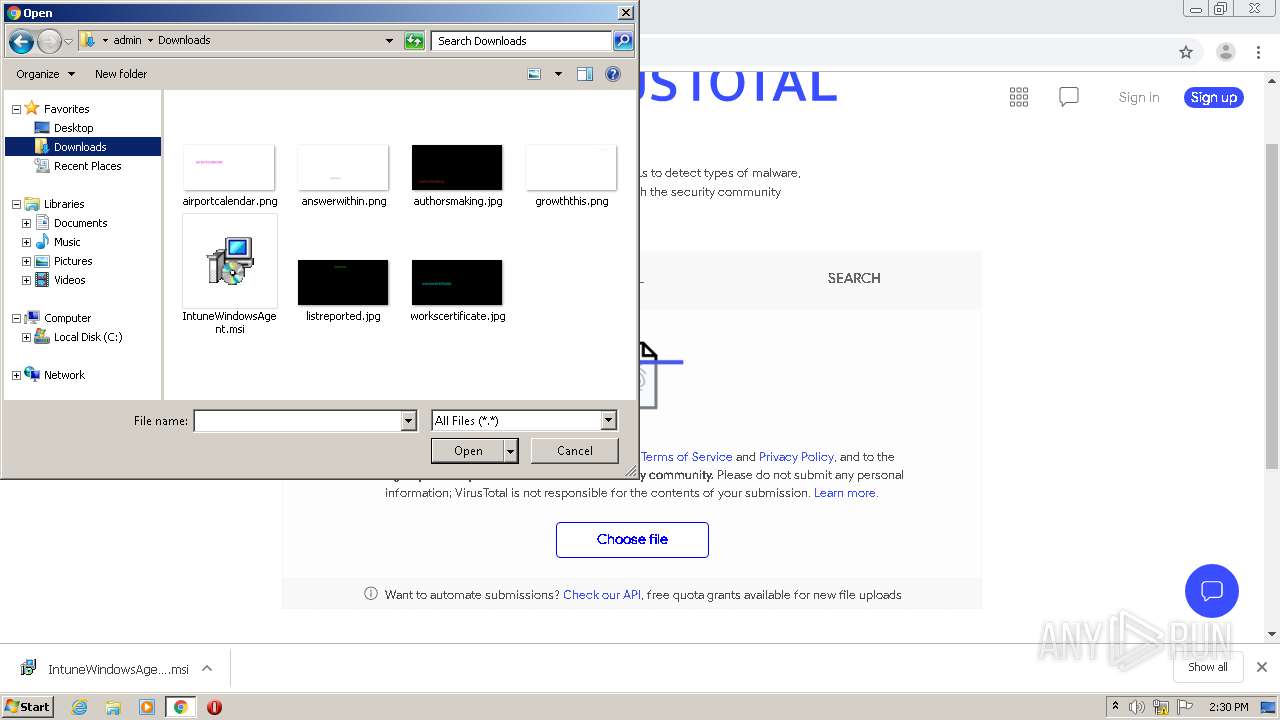Click the Choose file button

[x=632, y=539]
